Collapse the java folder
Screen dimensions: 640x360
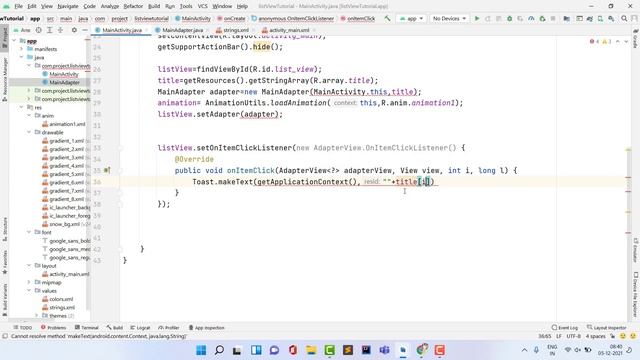tap(22, 57)
